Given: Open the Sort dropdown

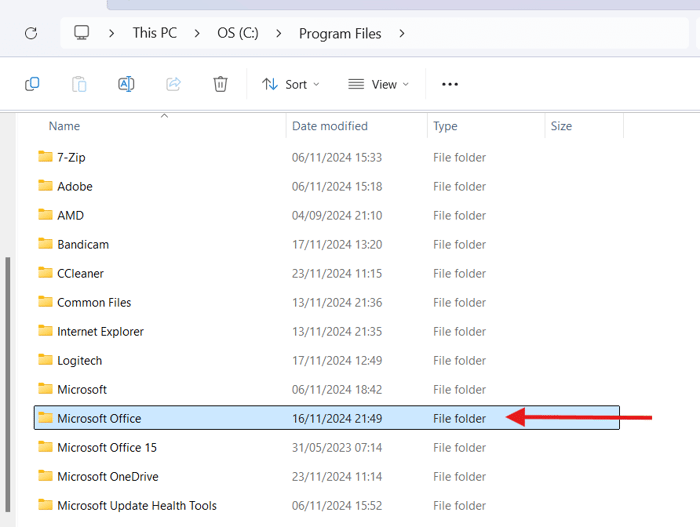Looking at the screenshot, I should [291, 84].
